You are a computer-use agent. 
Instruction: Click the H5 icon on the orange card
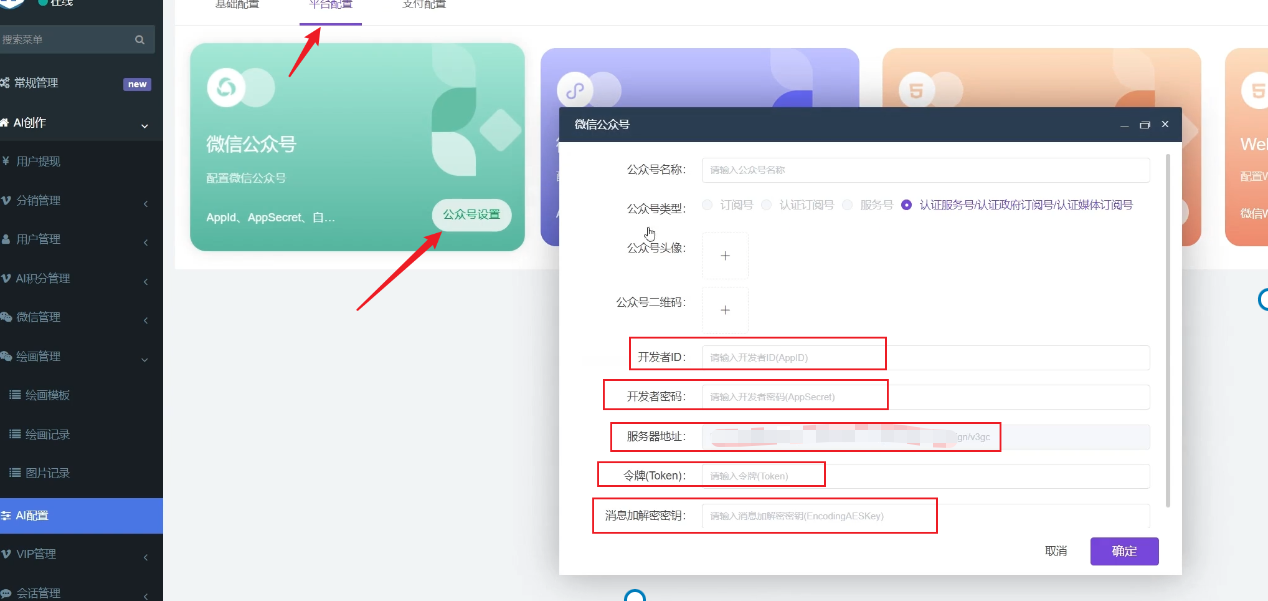pyautogui.click(x=915, y=91)
